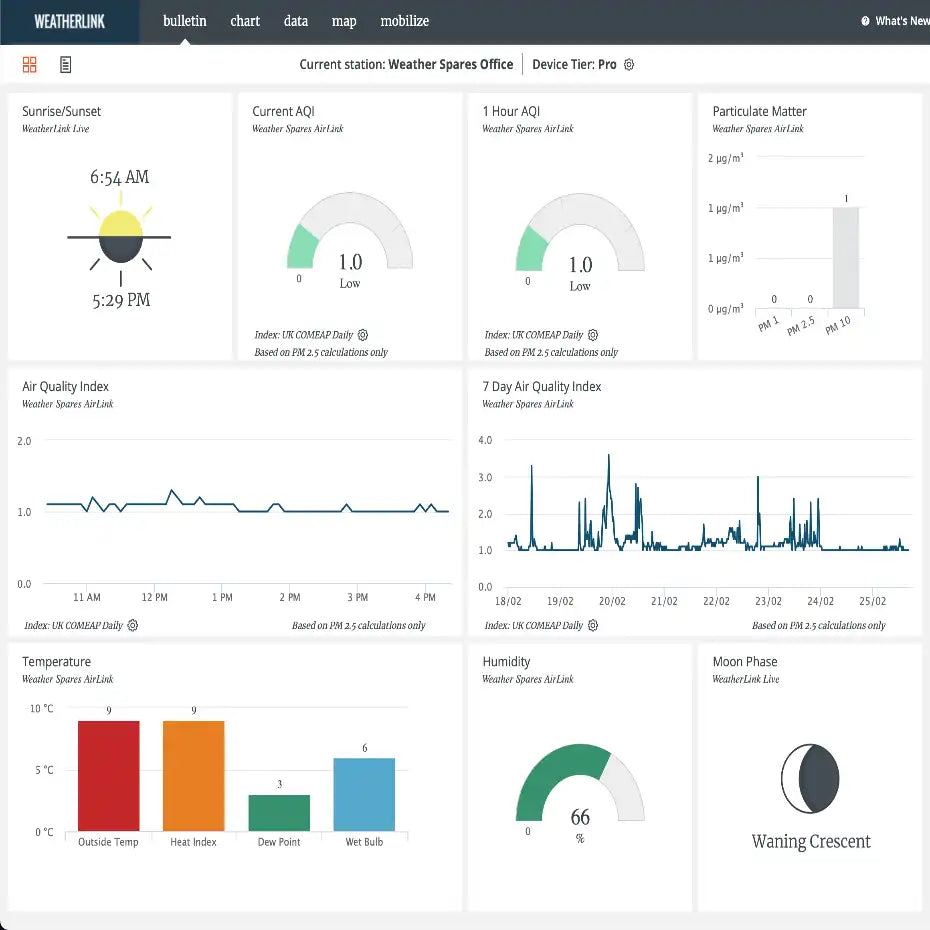This screenshot has height=930, width=930.
Task: Select the blue Wet Bulb bar
Action: (364, 794)
